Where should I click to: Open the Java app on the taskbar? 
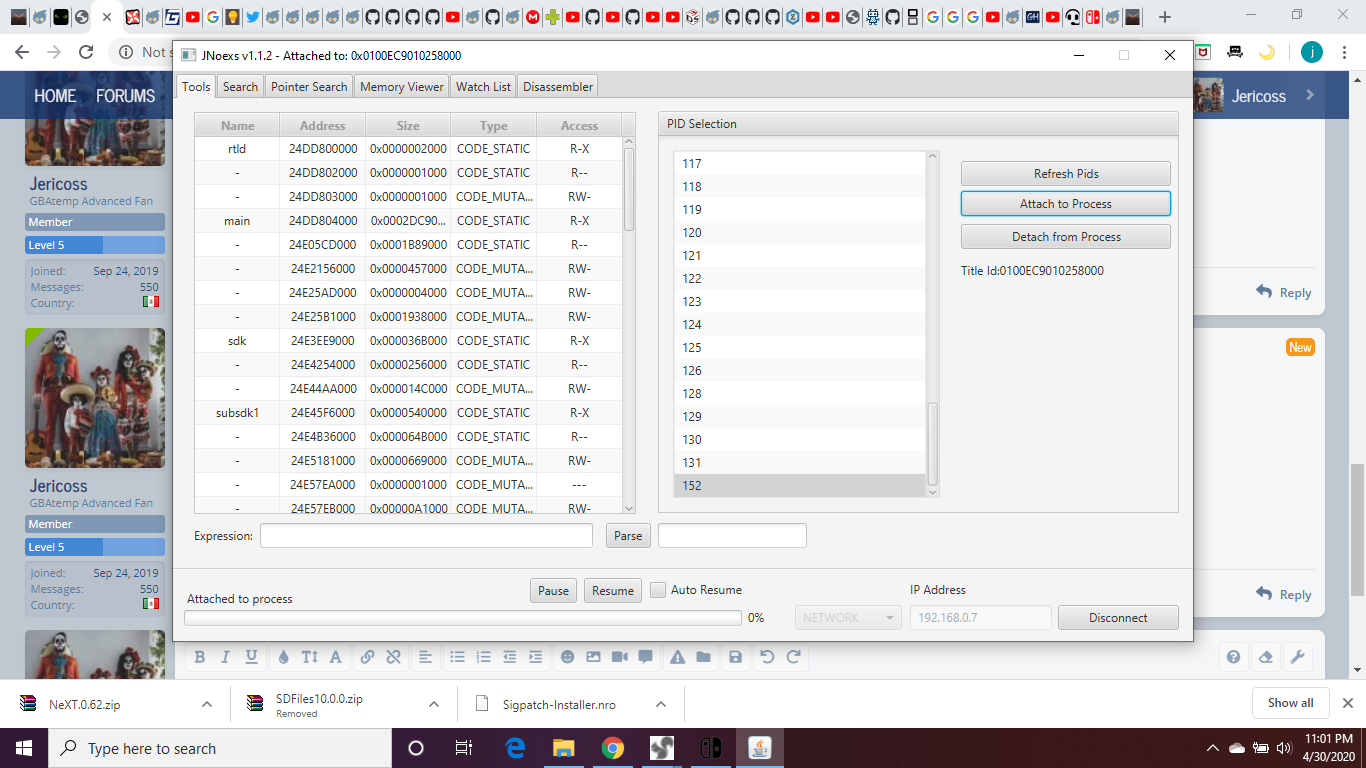click(x=761, y=748)
